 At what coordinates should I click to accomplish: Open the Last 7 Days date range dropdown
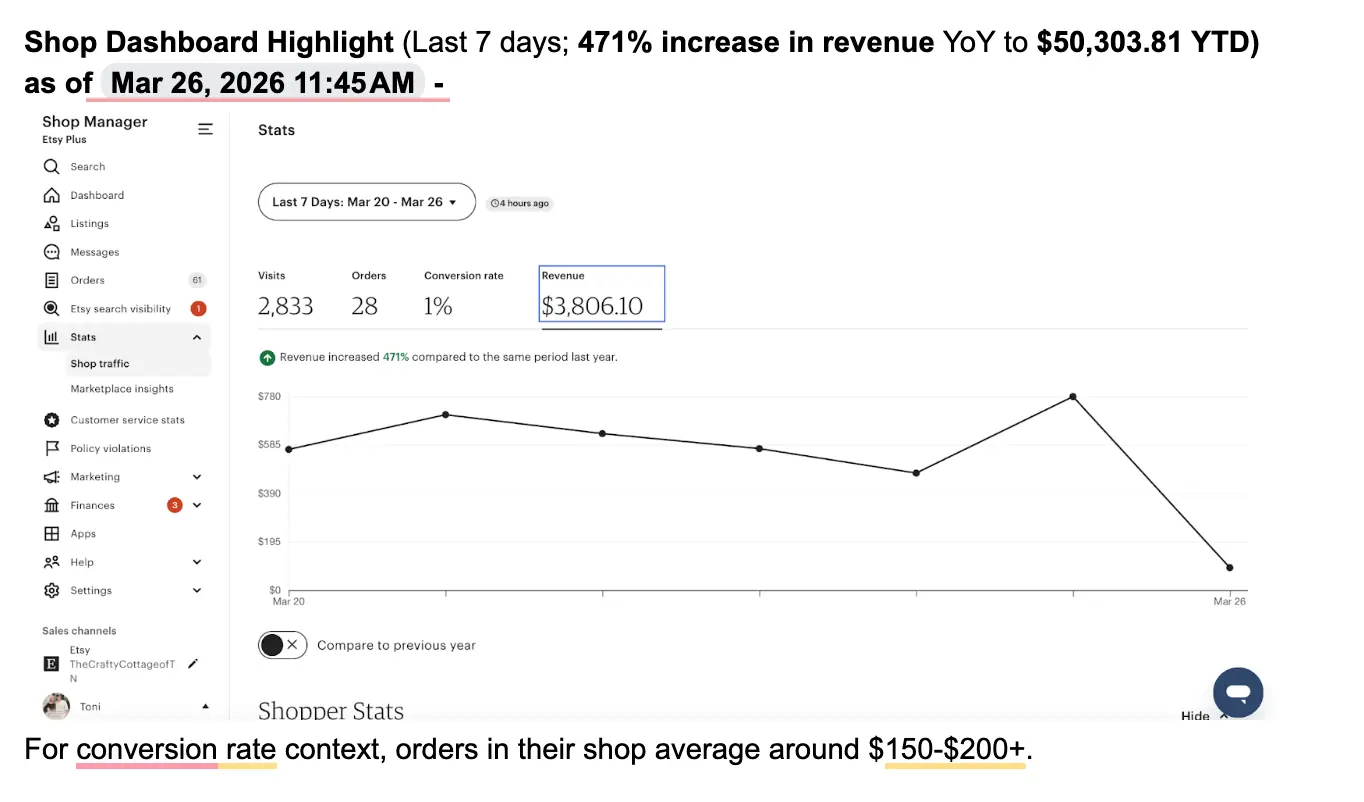tap(366, 202)
